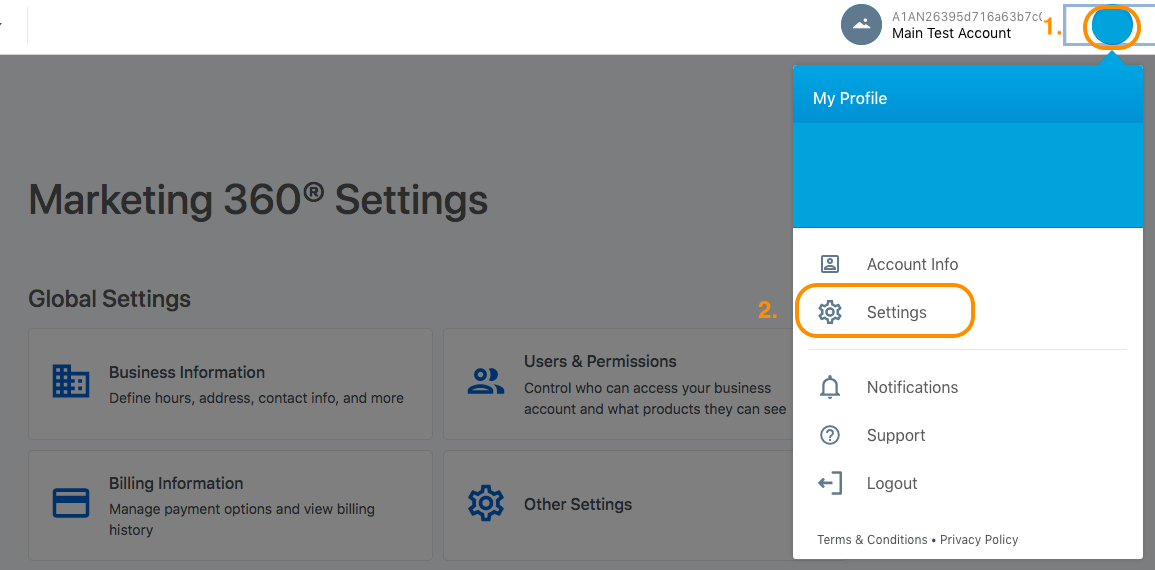This screenshot has width=1155, height=570.
Task: Click the Notifications bell icon
Action: click(x=830, y=387)
